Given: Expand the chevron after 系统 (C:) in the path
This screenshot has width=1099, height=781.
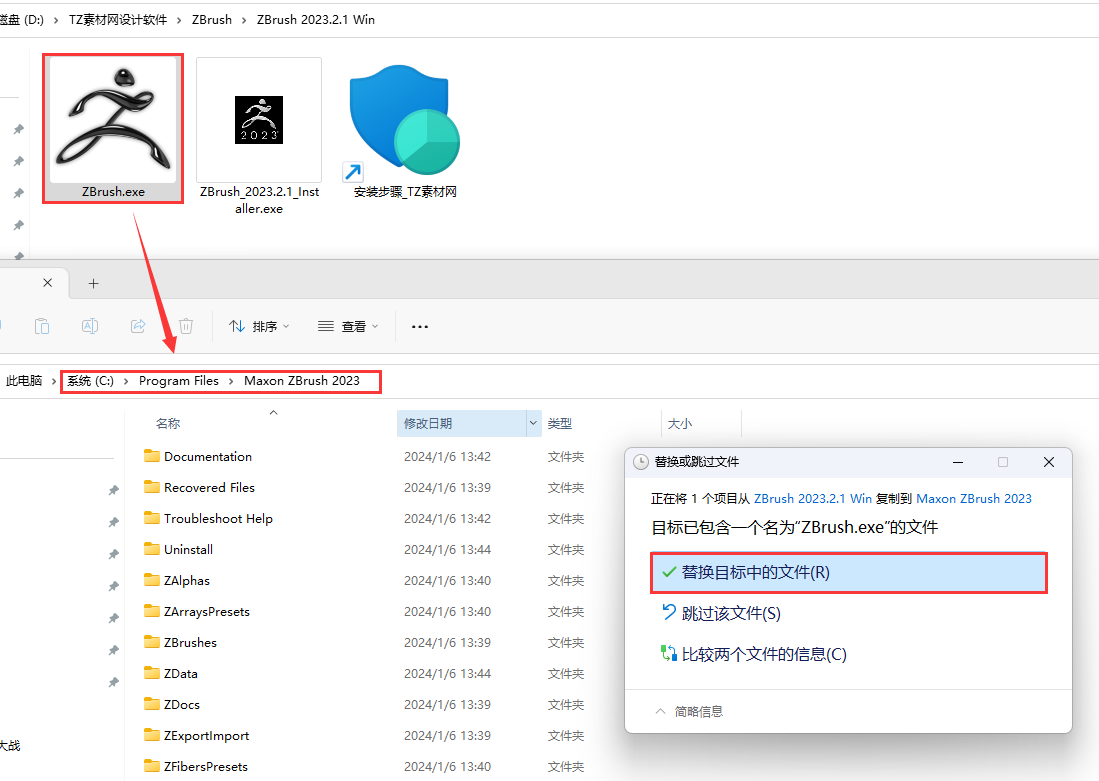Looking at the screenshot, I should click(x=126, y=381).
